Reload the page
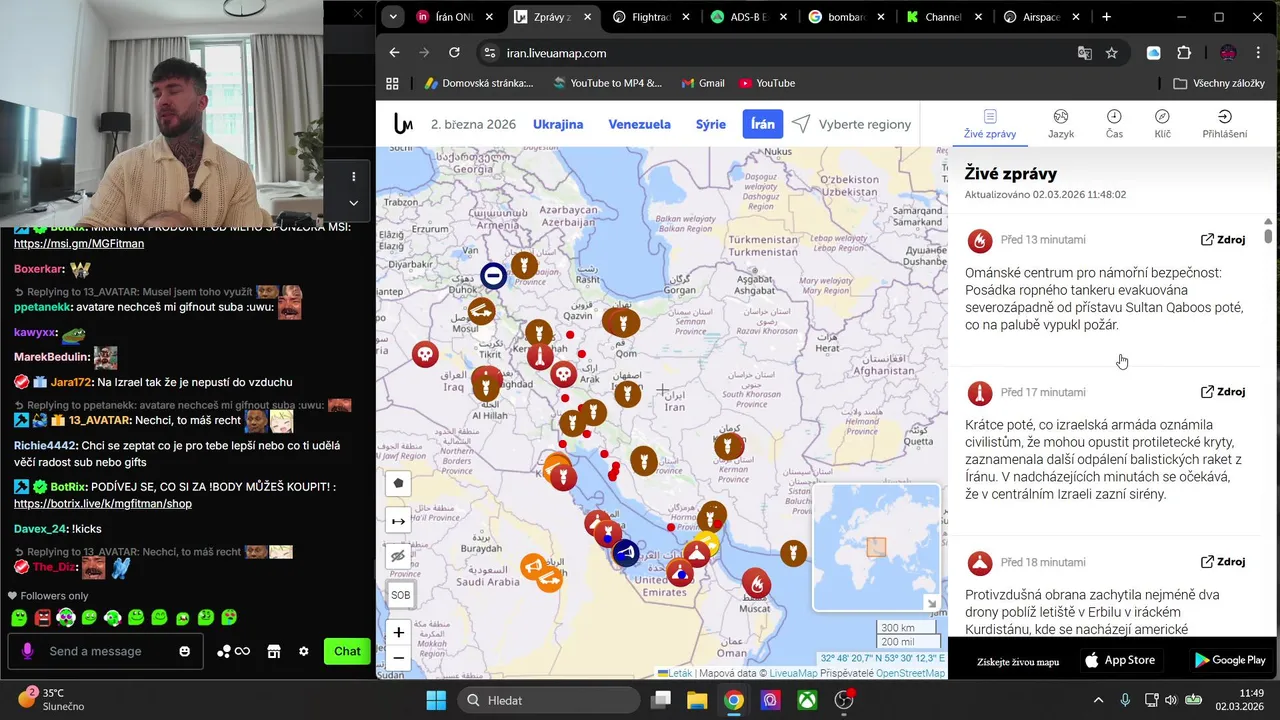Viewport: 1280px width, 720px height. click(454, 53)
